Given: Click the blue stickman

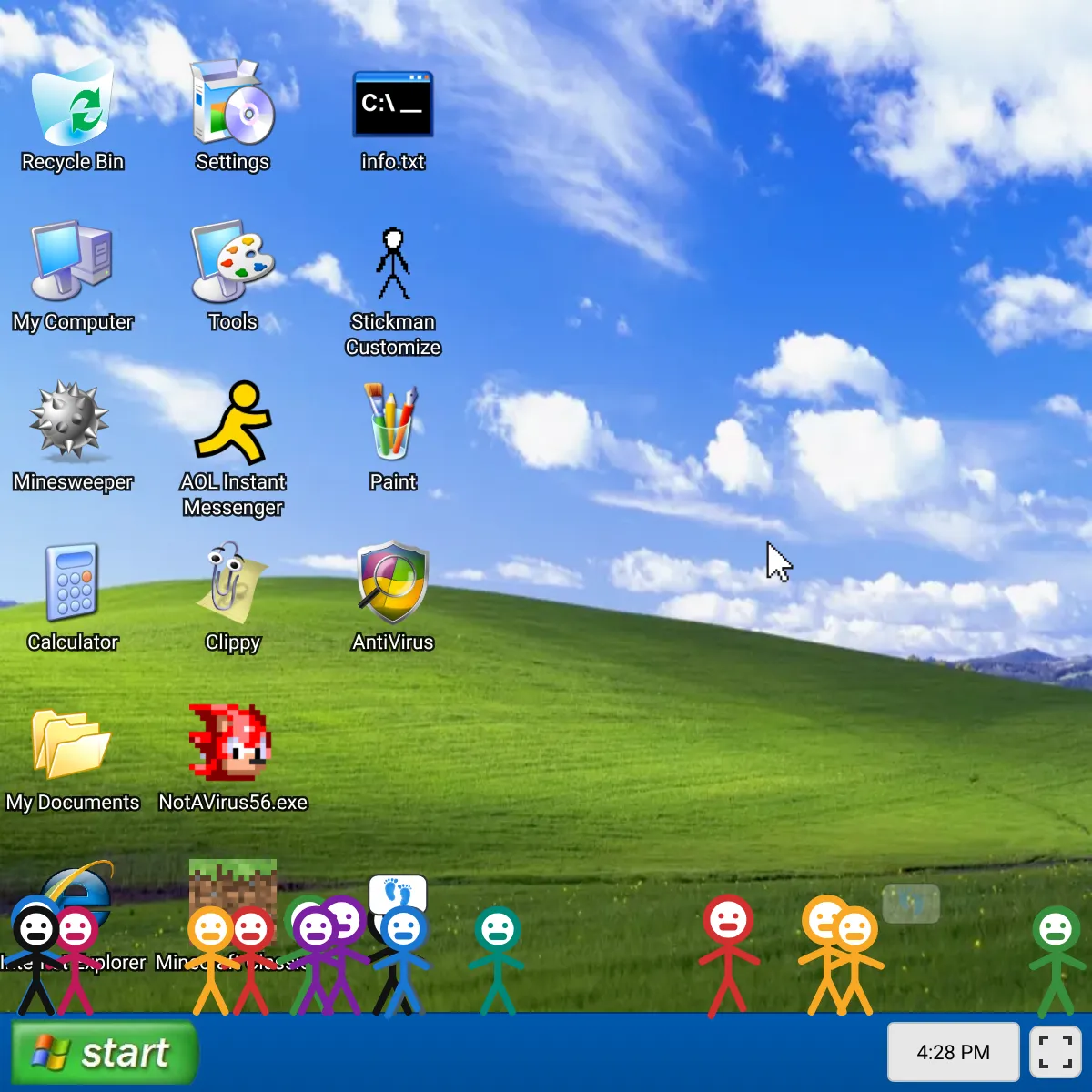Looking at the screenshot, I should (x=403, y=961).
